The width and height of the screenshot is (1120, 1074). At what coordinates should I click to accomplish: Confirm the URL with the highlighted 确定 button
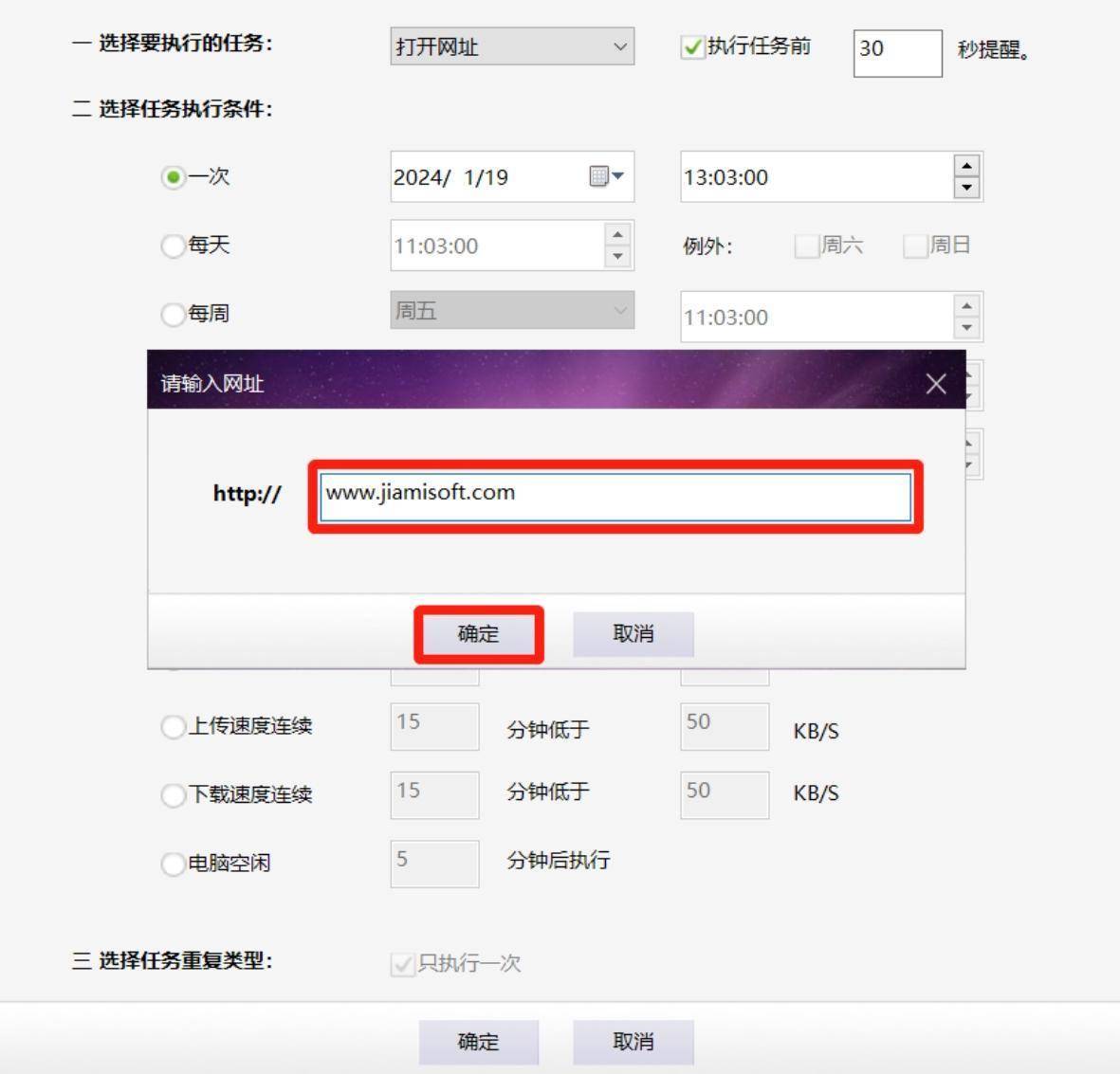coord(479,633)
